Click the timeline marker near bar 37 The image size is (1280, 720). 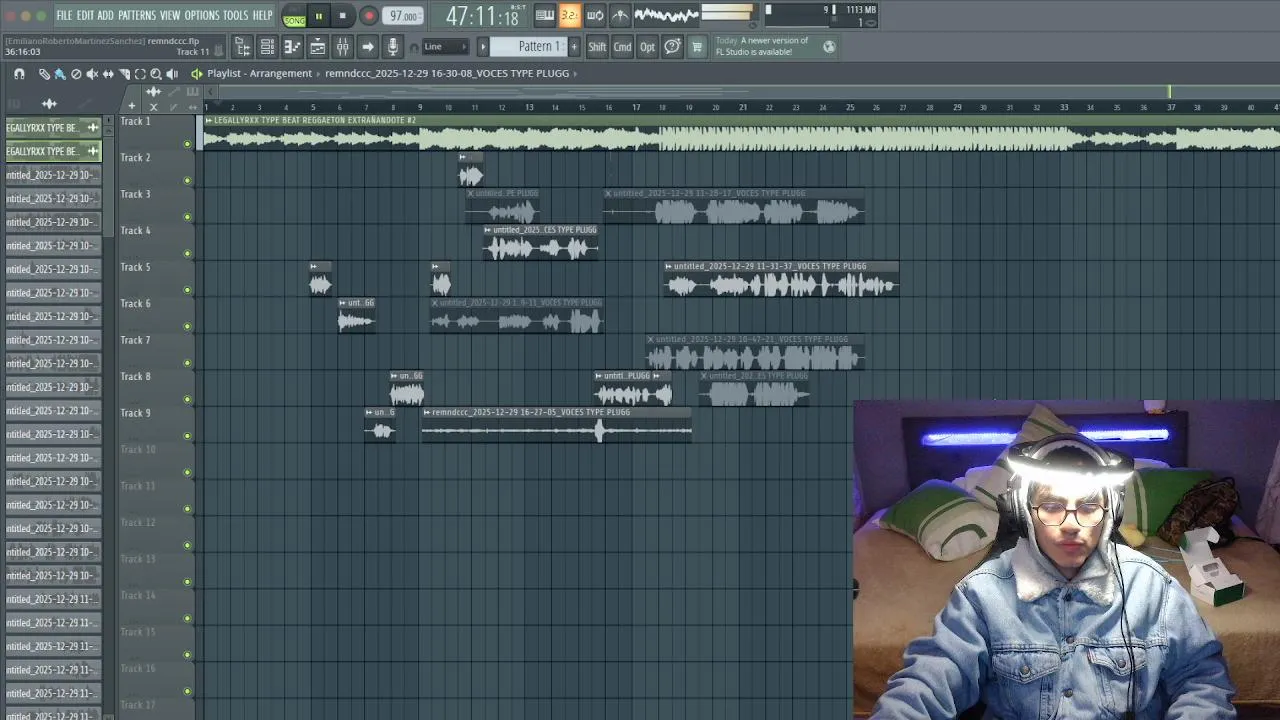[x=1170, y=92]
